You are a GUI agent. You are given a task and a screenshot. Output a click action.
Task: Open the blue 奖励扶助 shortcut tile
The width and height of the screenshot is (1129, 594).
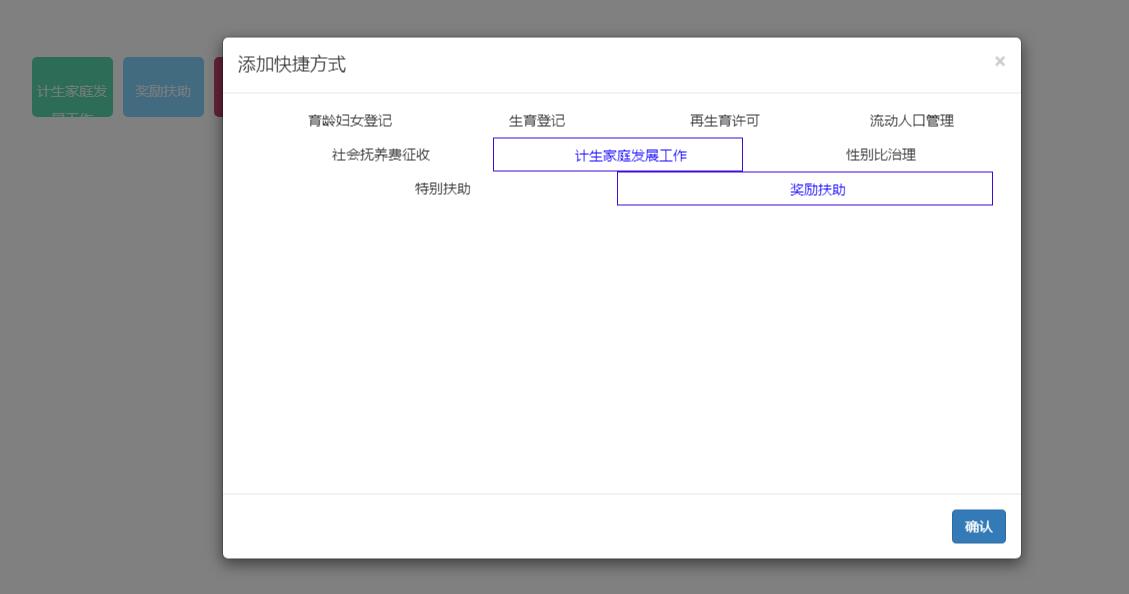click(x=163, y=87)
